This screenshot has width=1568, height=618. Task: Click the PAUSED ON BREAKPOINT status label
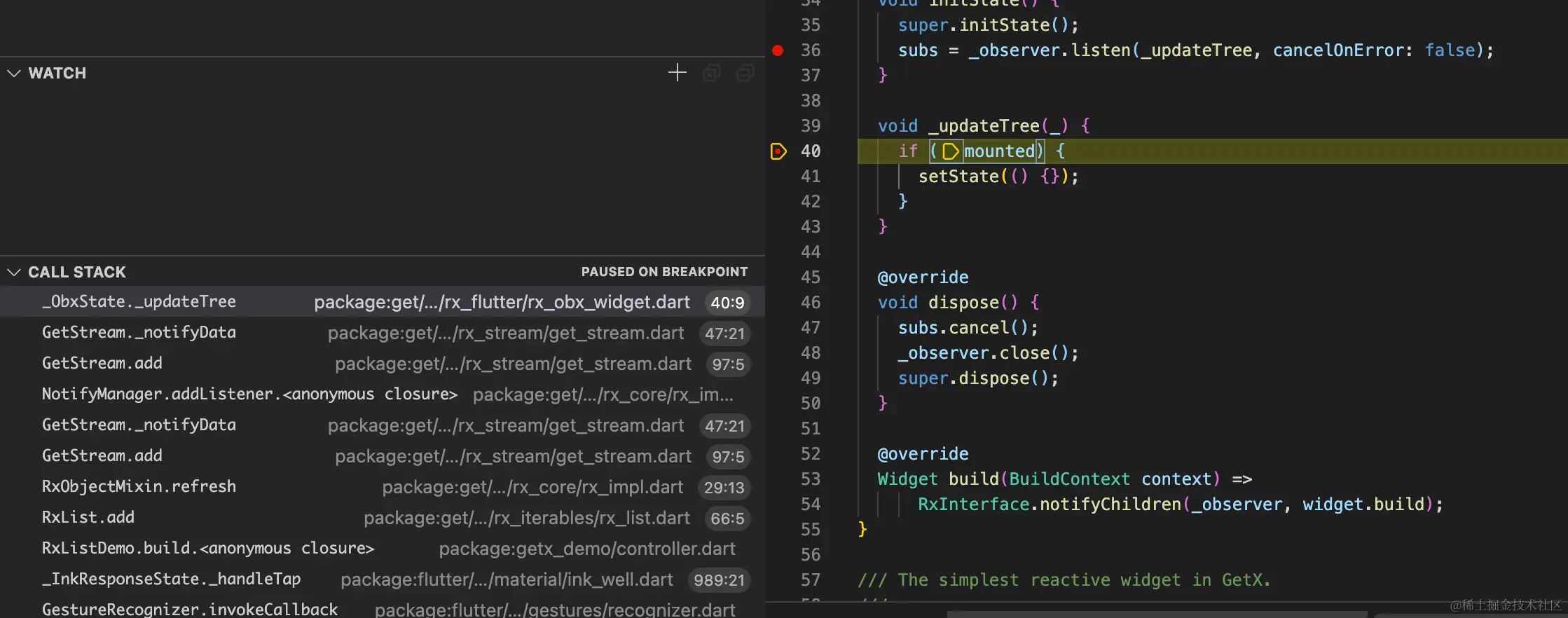pyautogui.click(x=664, y=272)
